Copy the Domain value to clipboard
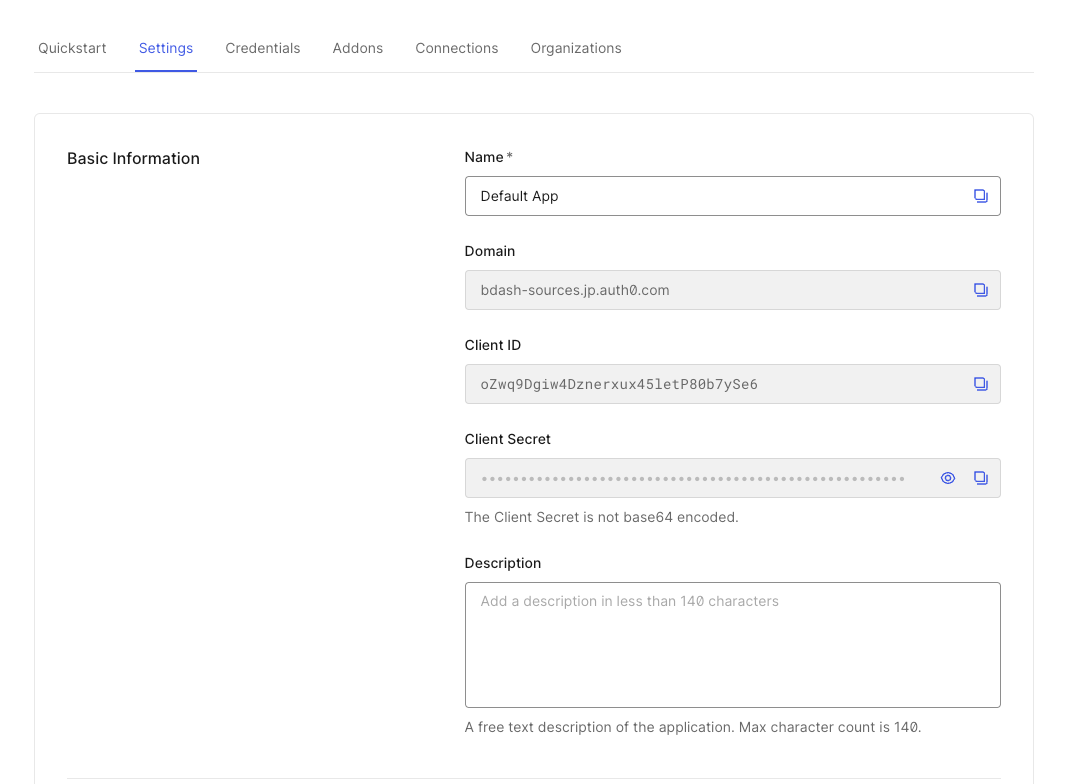This screenshot has height=784, width=1090. [x=981, y=289]
